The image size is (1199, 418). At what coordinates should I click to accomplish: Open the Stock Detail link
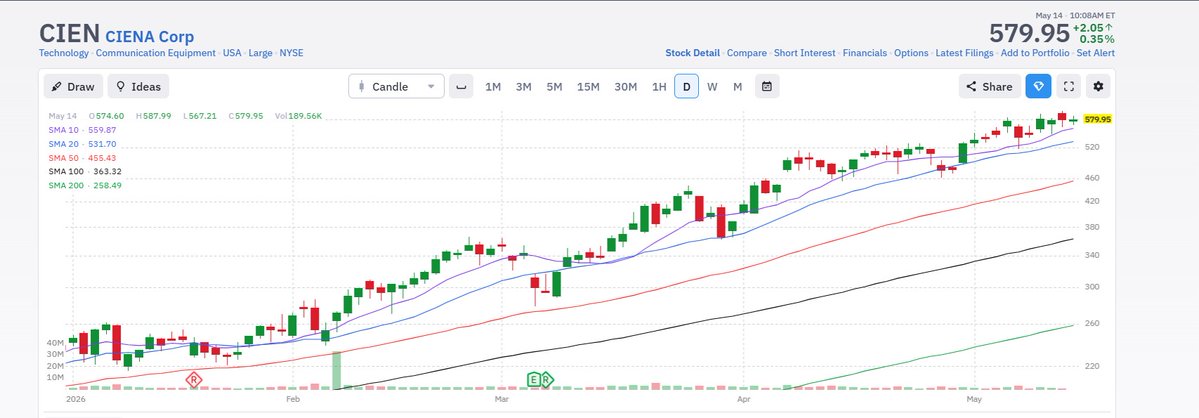[692, 53]
